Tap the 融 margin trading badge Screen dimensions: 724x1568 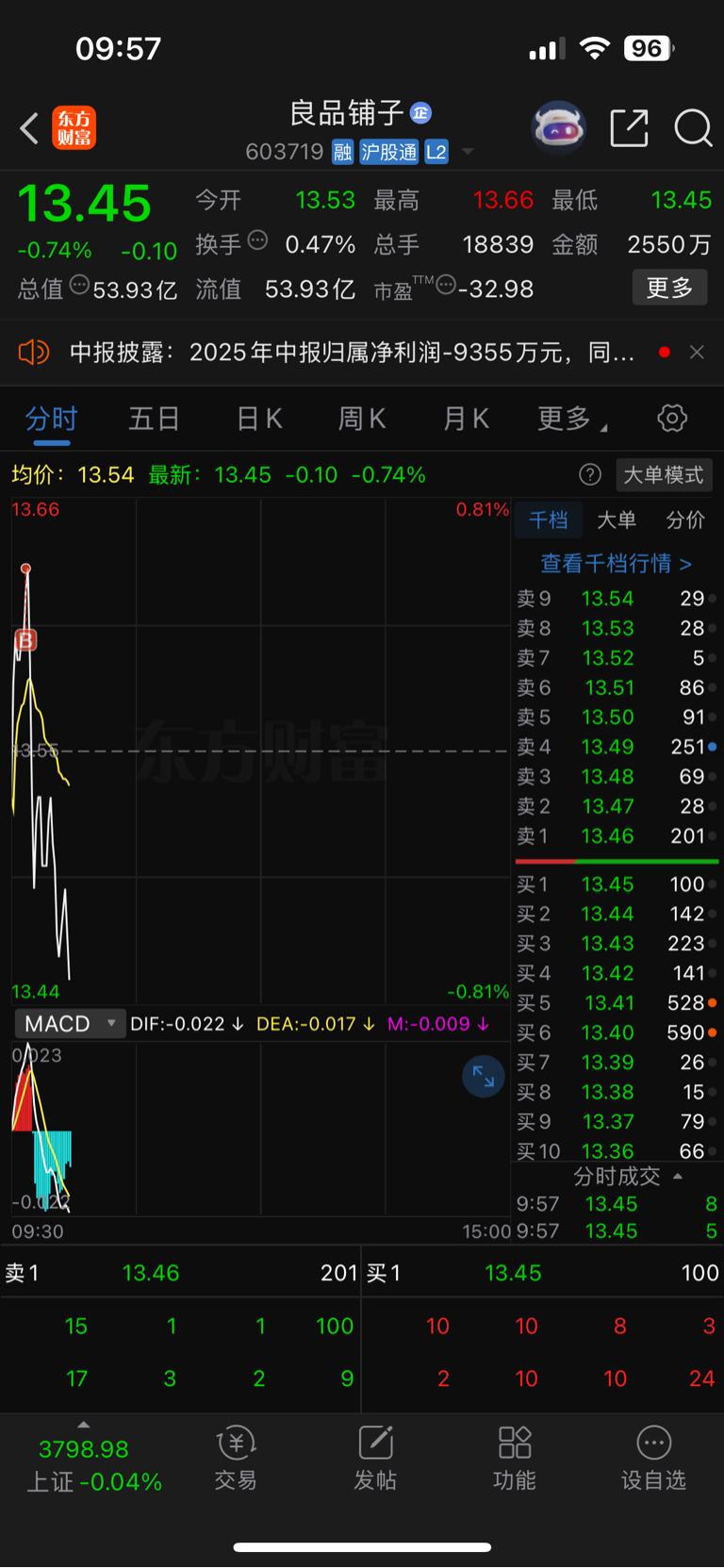(342, 152)
